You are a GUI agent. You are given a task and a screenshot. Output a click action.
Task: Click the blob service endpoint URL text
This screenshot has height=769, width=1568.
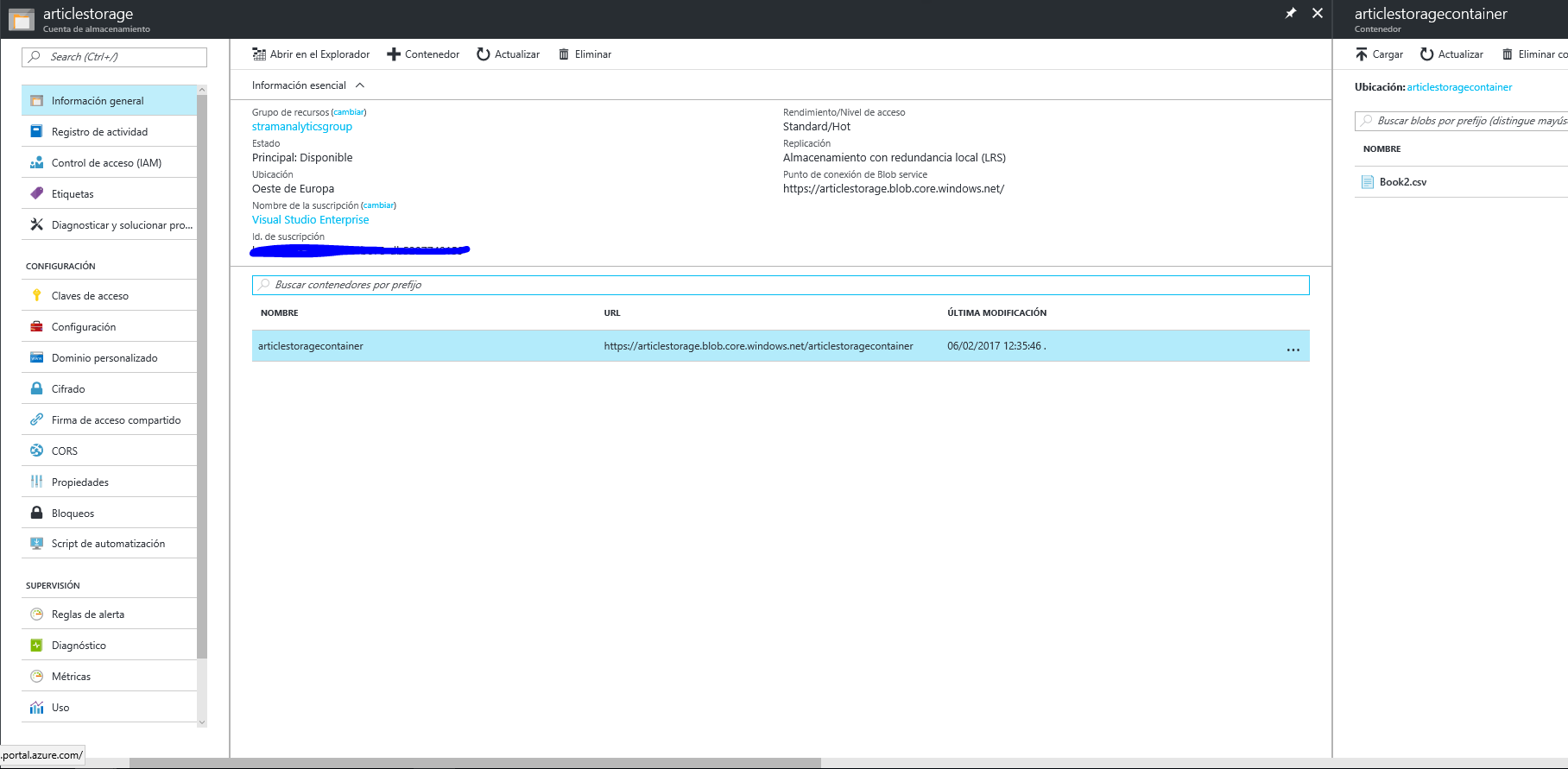(894, 189)
